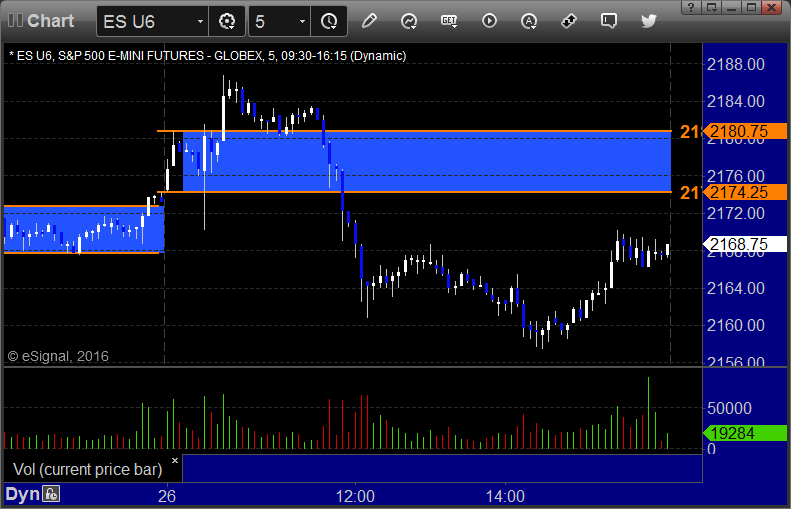This screenshot has height=509, width=791.
Task: Click the help question mark button
Action: click(x=691, y=7)
